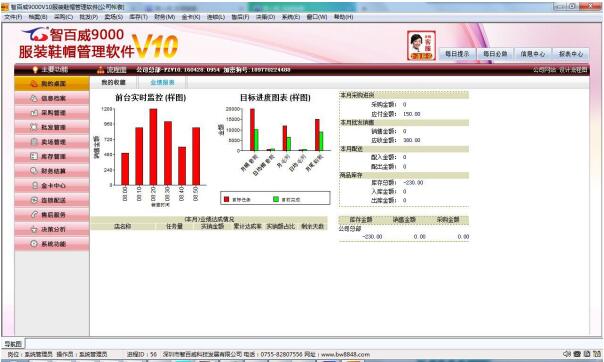Screen dimensions: 604x362
Task: Open the 文件(F) menu
Action: point(13,17)
